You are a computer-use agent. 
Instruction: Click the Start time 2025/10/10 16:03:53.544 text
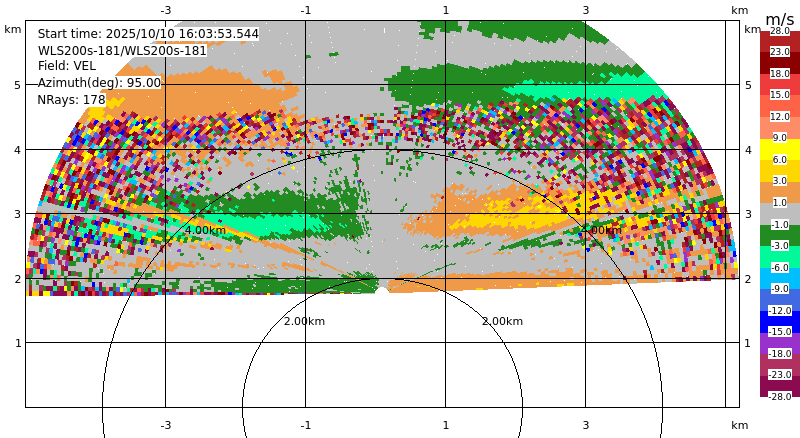pos(148,34)
